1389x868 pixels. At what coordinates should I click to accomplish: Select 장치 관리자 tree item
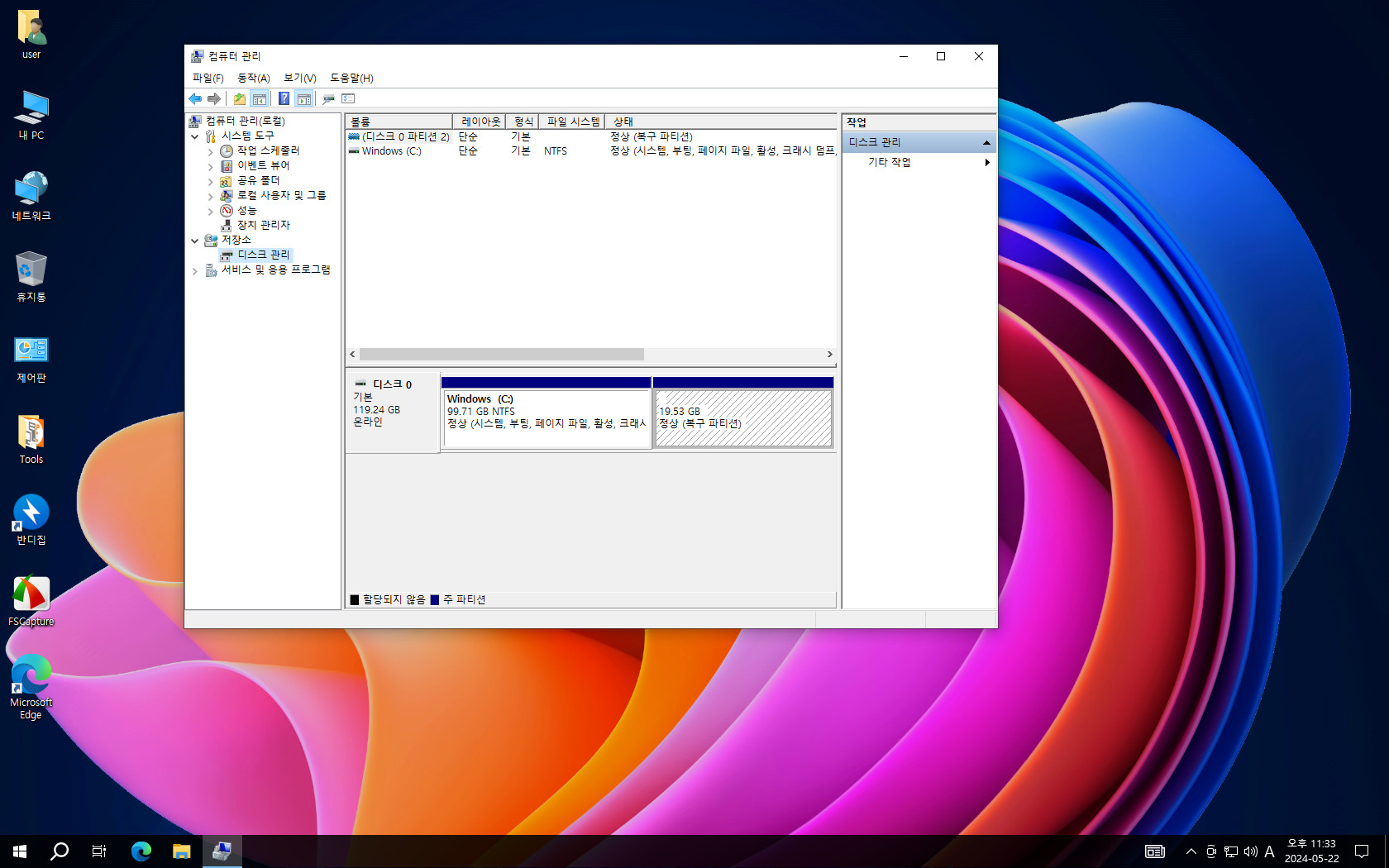pyautogui.click(x=263, y=225)
